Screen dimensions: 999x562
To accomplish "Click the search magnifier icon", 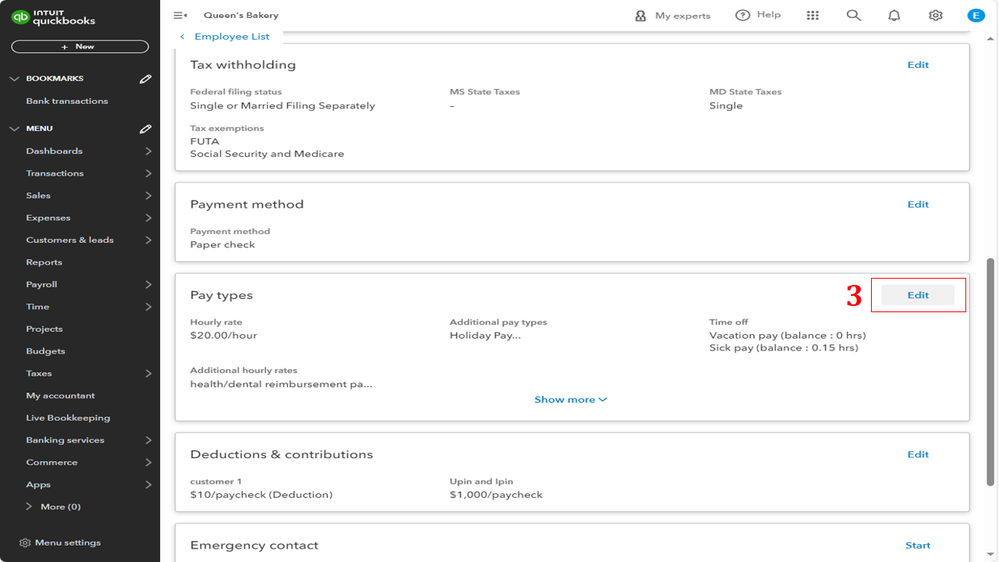I will click(x=853, y=16).
